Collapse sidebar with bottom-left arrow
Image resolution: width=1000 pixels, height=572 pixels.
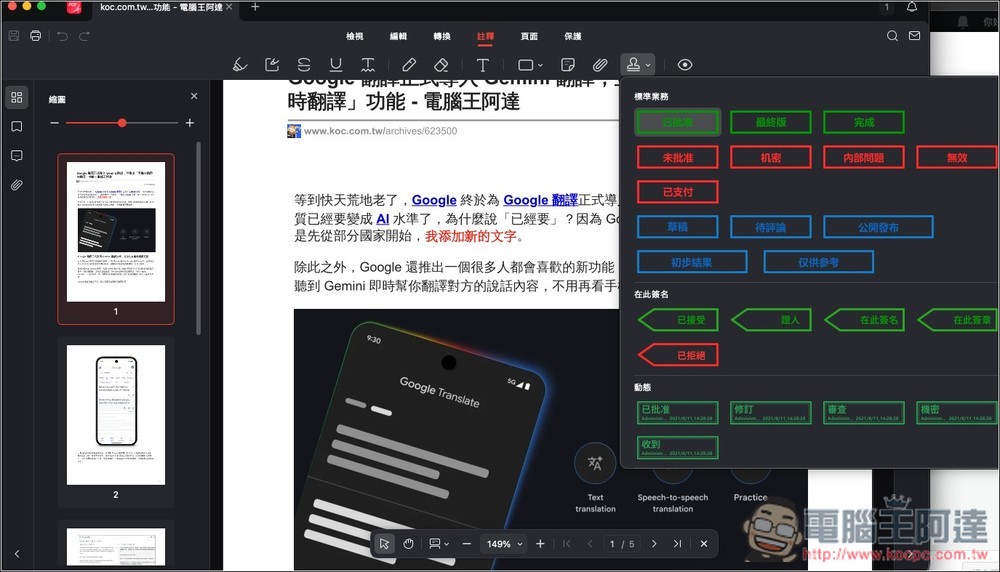pos(17,554)
